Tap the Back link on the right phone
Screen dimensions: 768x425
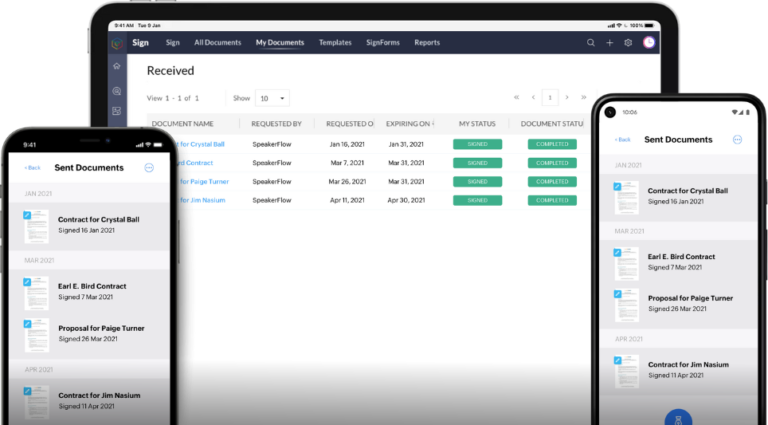623,140
